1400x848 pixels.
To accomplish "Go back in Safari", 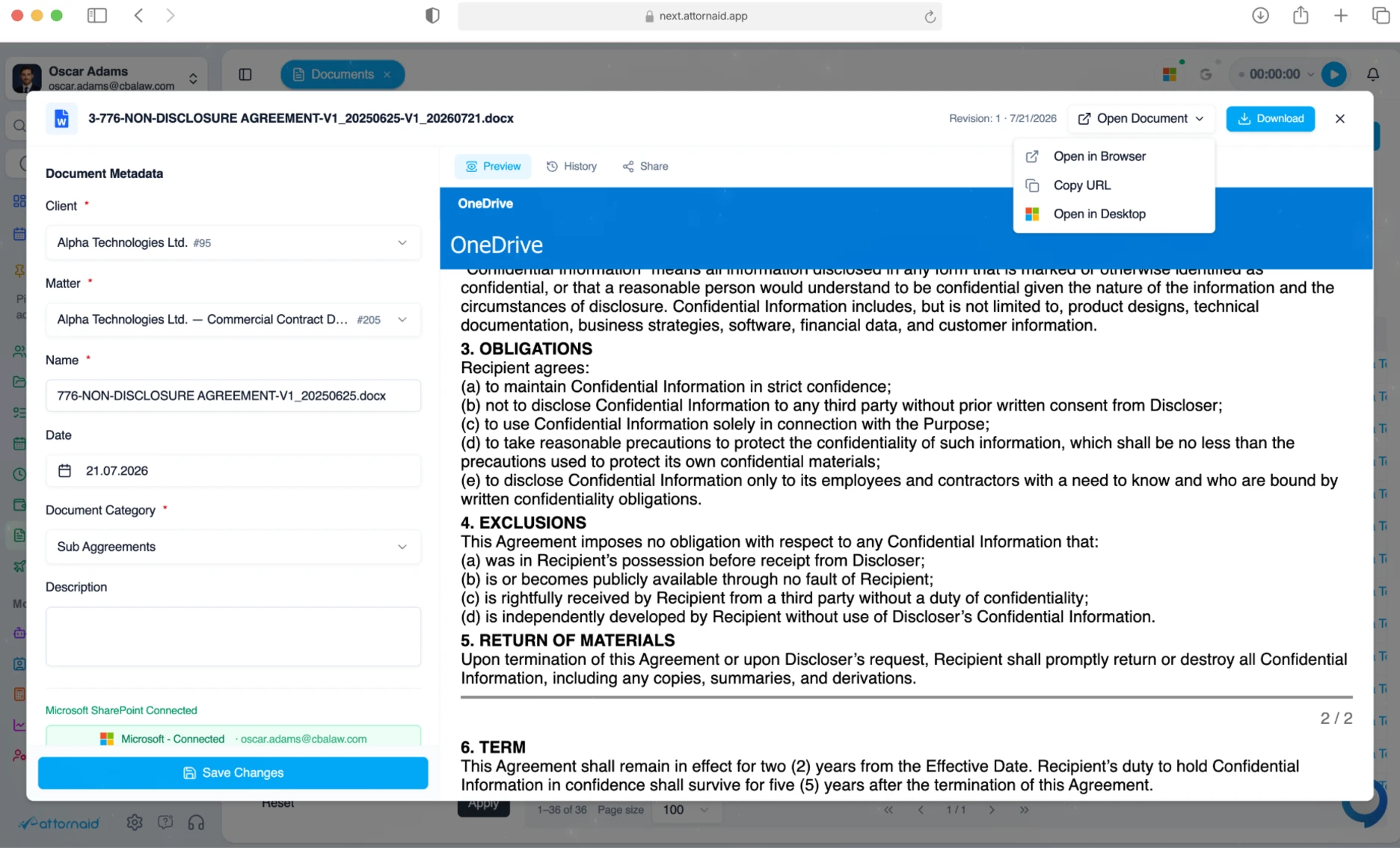I will (139, 16).
